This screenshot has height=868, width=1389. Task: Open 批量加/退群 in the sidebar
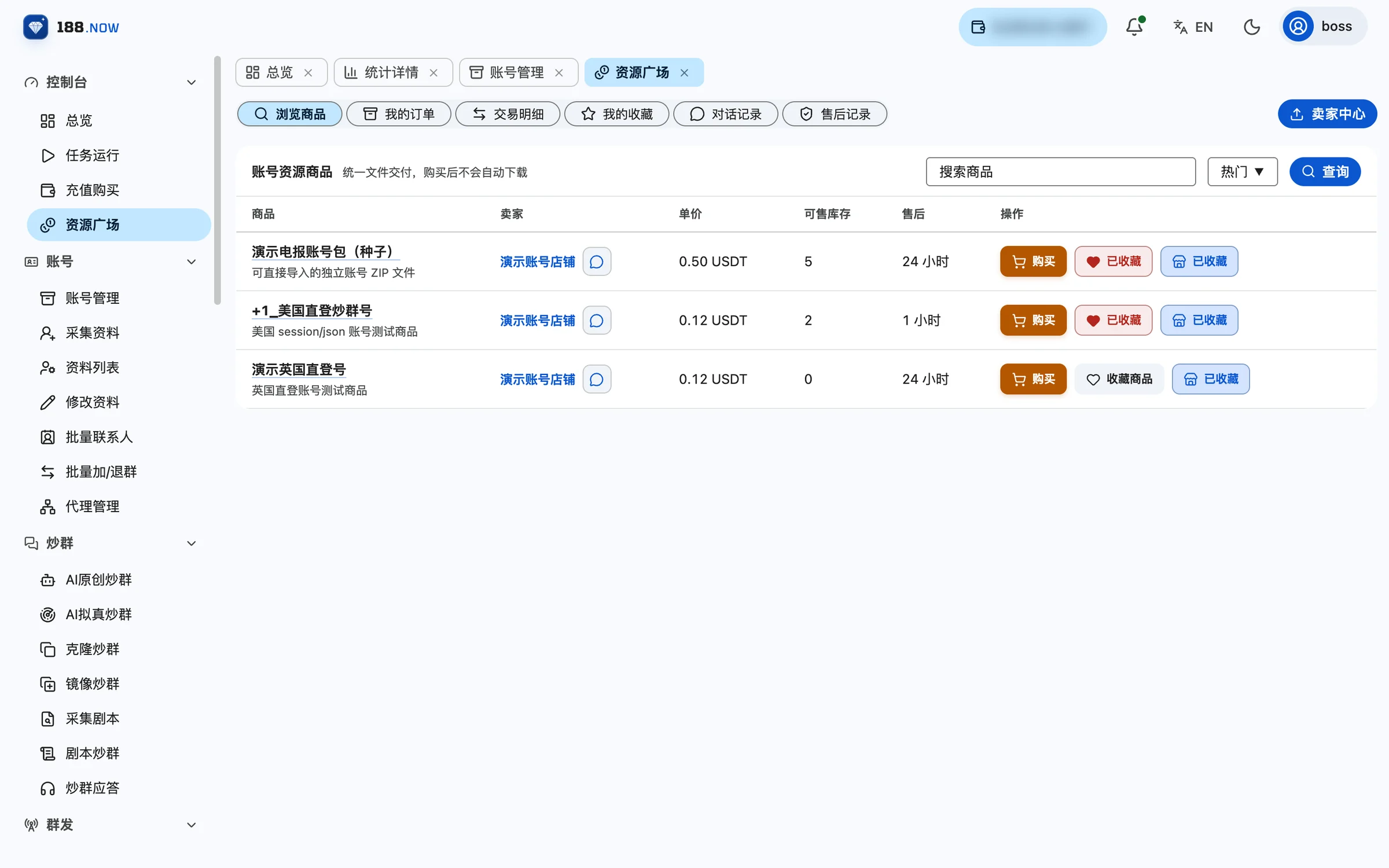pos(119,472)
